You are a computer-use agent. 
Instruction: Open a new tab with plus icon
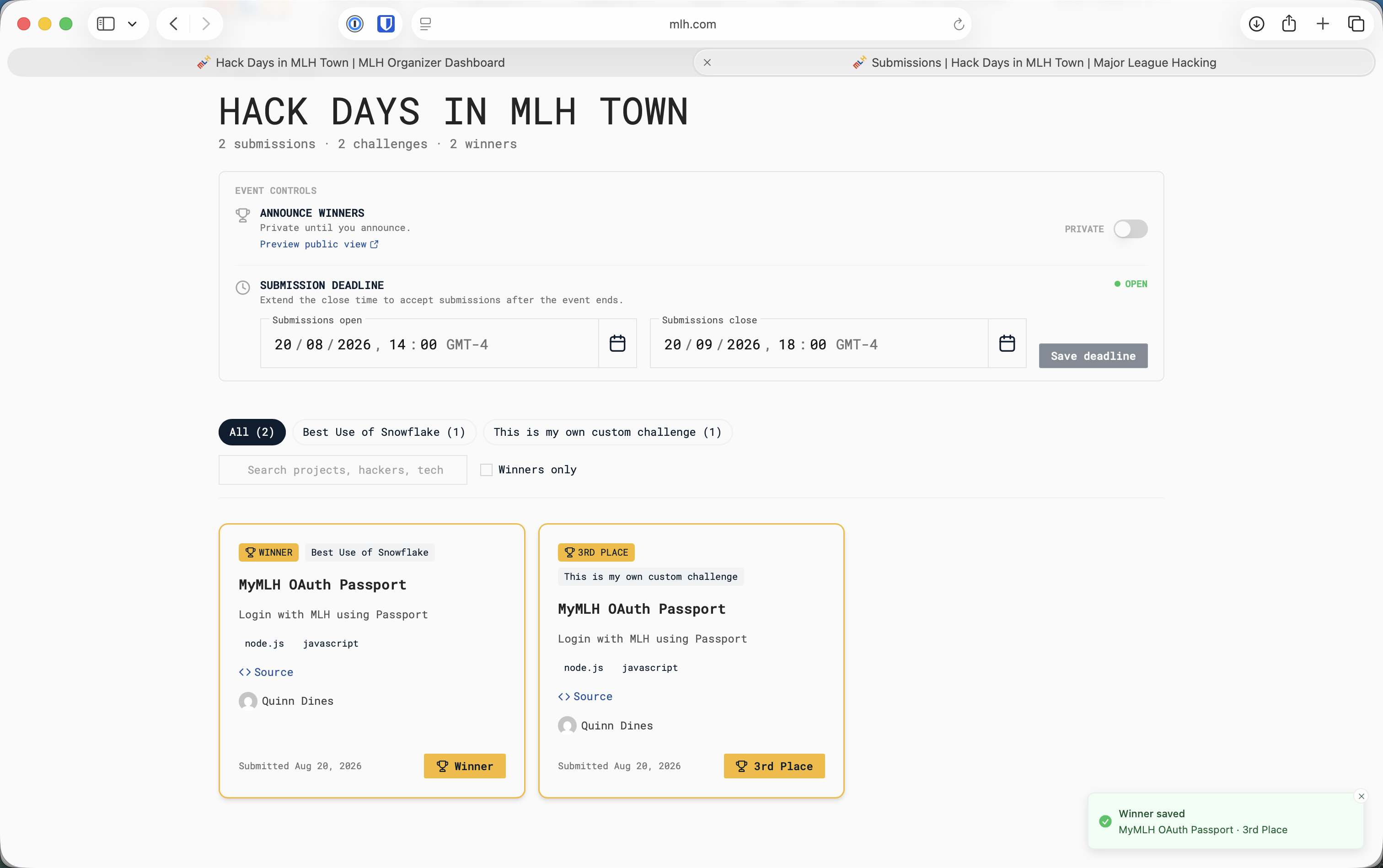tap(1323, 23)
